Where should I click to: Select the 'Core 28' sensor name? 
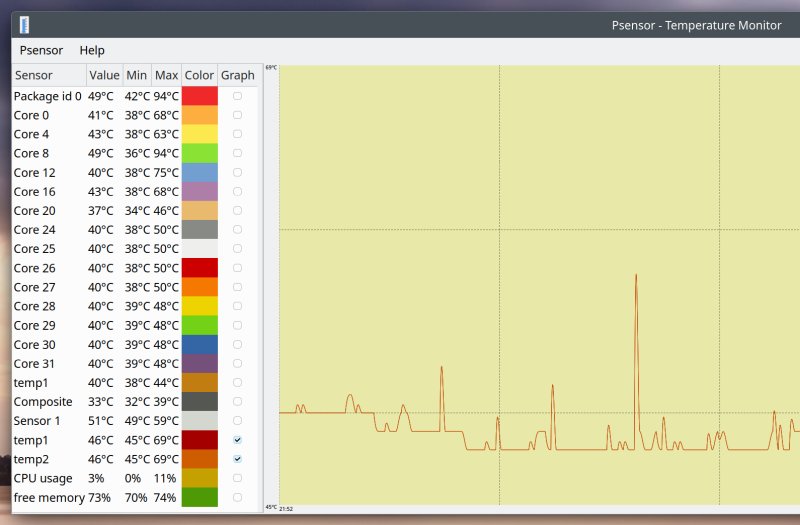[x=34, y=306]
